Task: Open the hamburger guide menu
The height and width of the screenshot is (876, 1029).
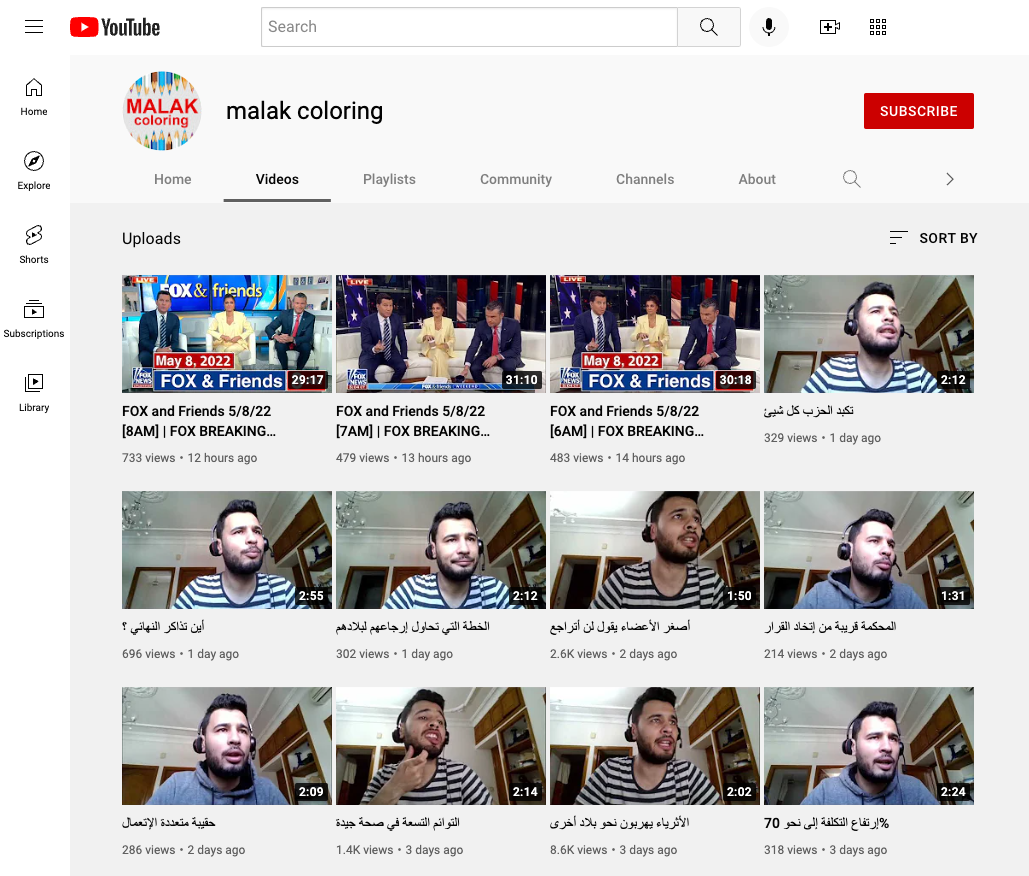Action: pyautogui.click(x=34, y=27)
